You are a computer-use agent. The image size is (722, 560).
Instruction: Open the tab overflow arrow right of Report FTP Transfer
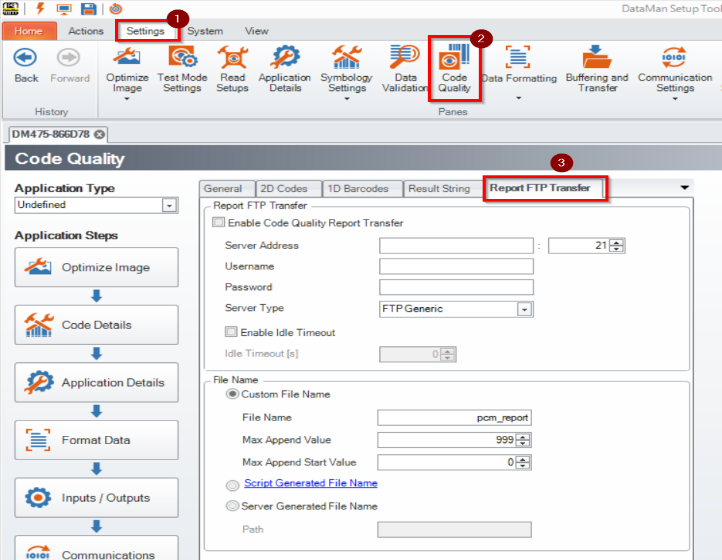click(685, 187)
